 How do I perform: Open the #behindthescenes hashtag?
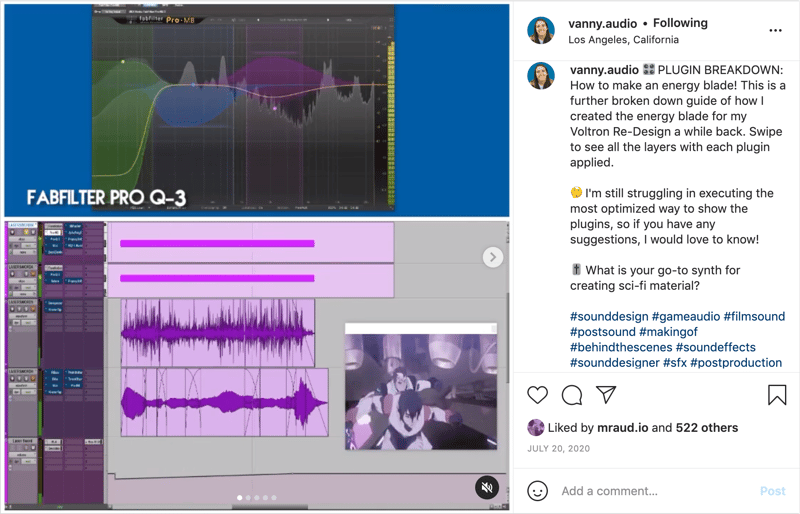point(621,347)
